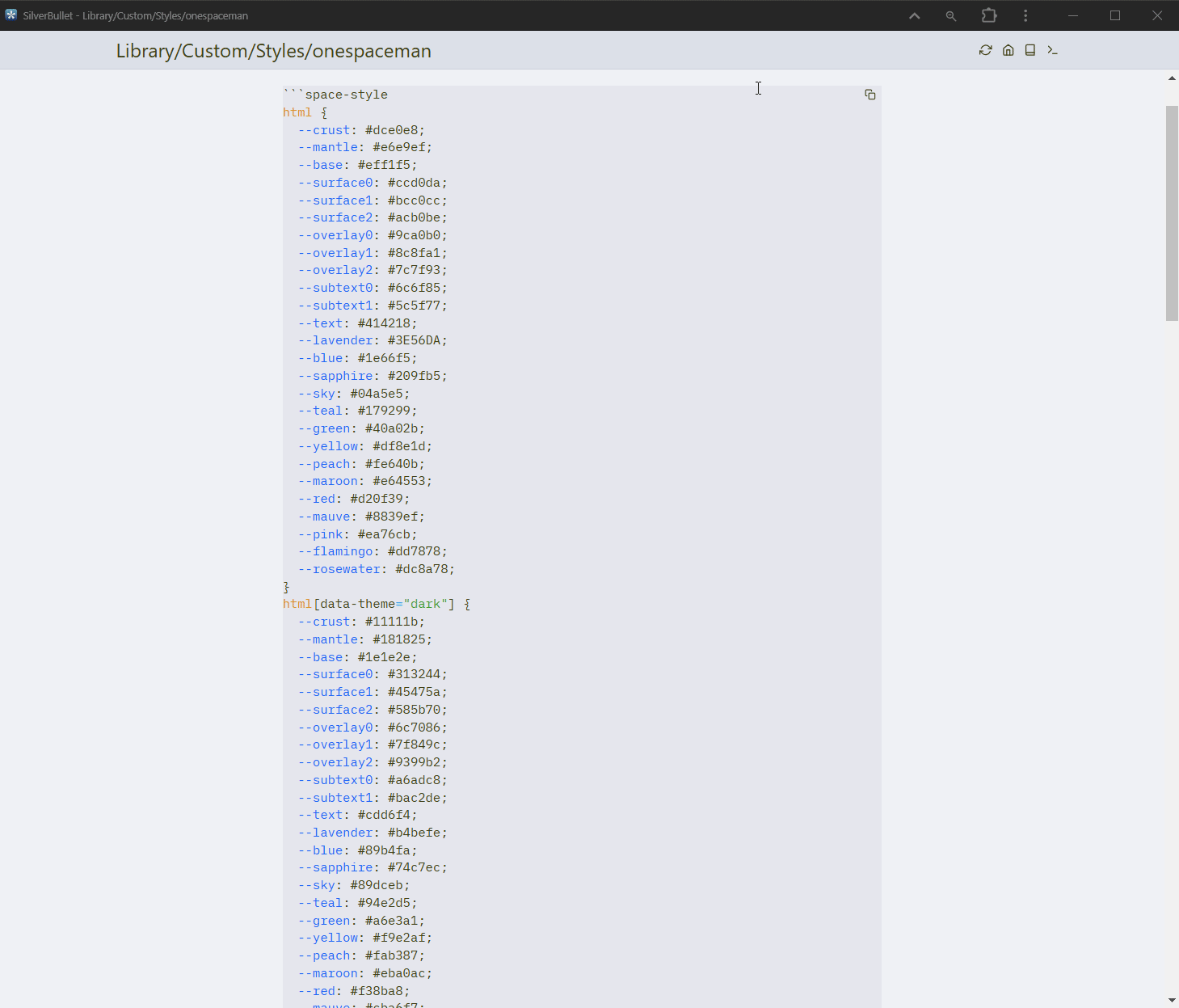Click light --base: #eff1f5 line
The image size is (1179, 1008).
[x=357, y=165]
